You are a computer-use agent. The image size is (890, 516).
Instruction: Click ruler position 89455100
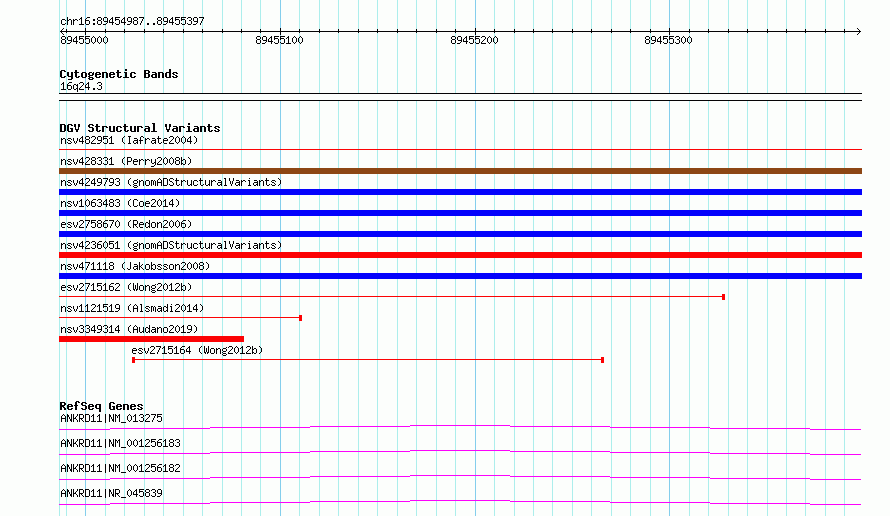(x=279, y=40)
